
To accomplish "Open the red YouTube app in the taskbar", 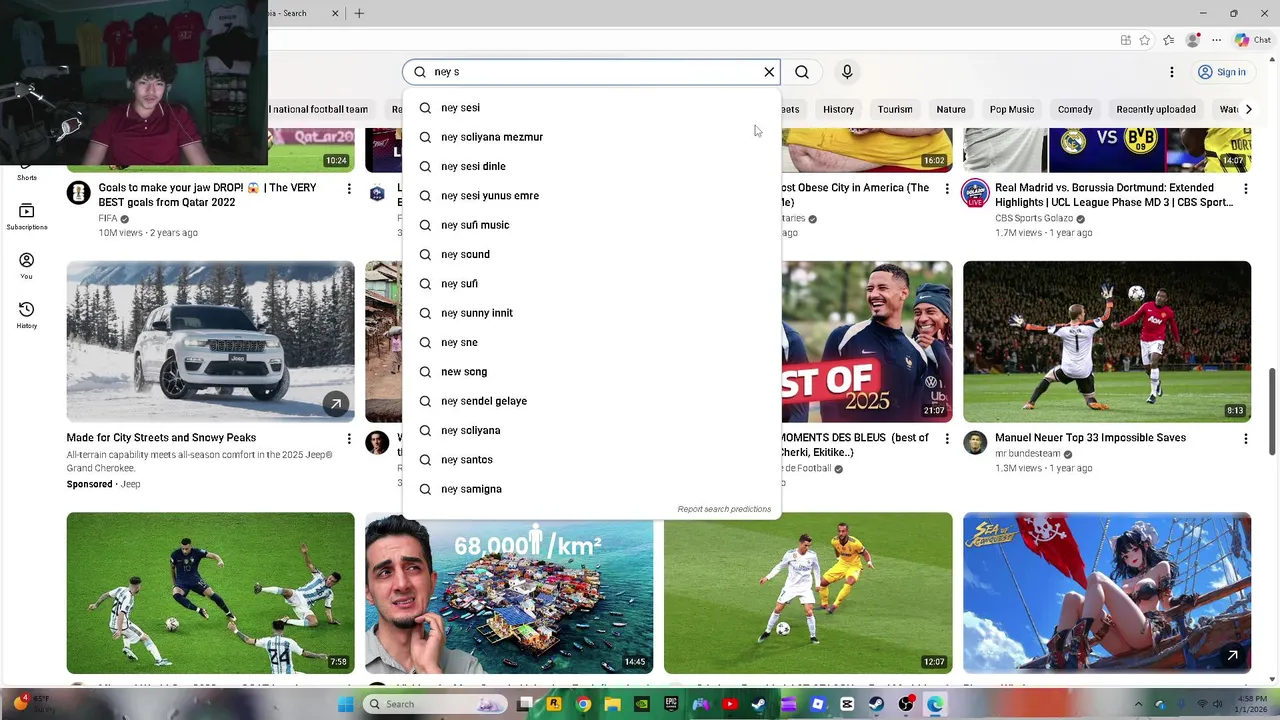I will 730,704.
